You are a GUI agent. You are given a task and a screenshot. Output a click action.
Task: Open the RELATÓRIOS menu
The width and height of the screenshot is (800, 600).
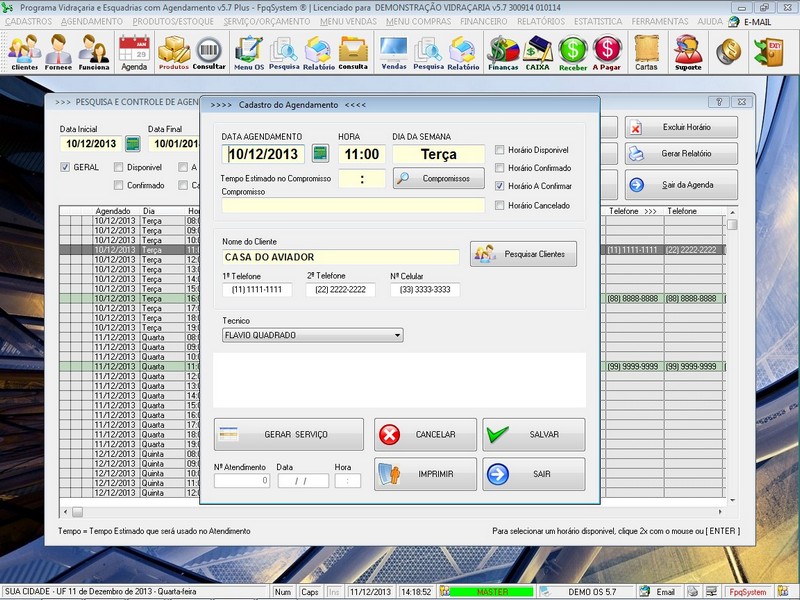541,21
